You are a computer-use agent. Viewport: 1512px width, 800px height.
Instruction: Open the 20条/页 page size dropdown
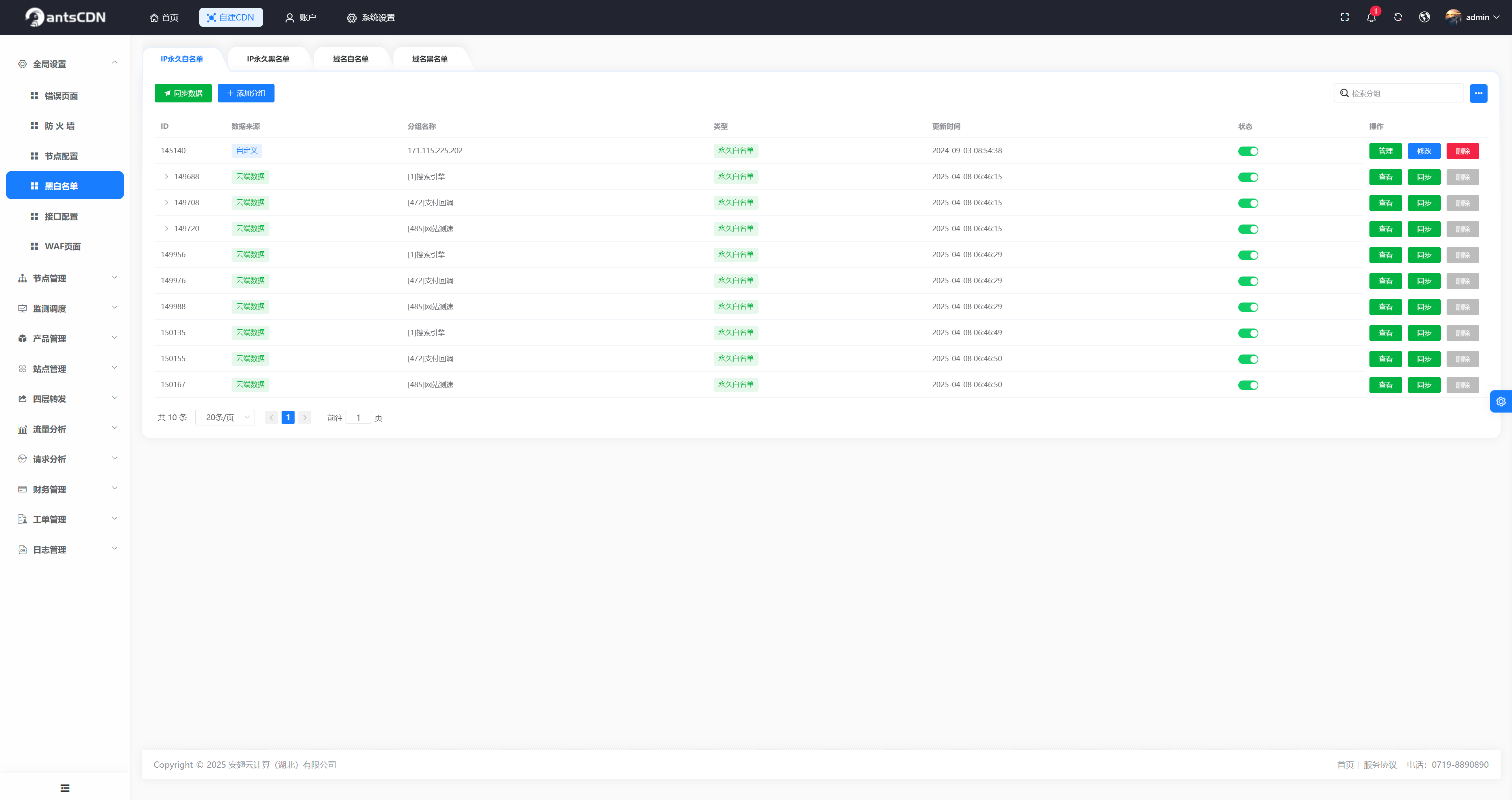pyautogui.click(x=225, y=417)
